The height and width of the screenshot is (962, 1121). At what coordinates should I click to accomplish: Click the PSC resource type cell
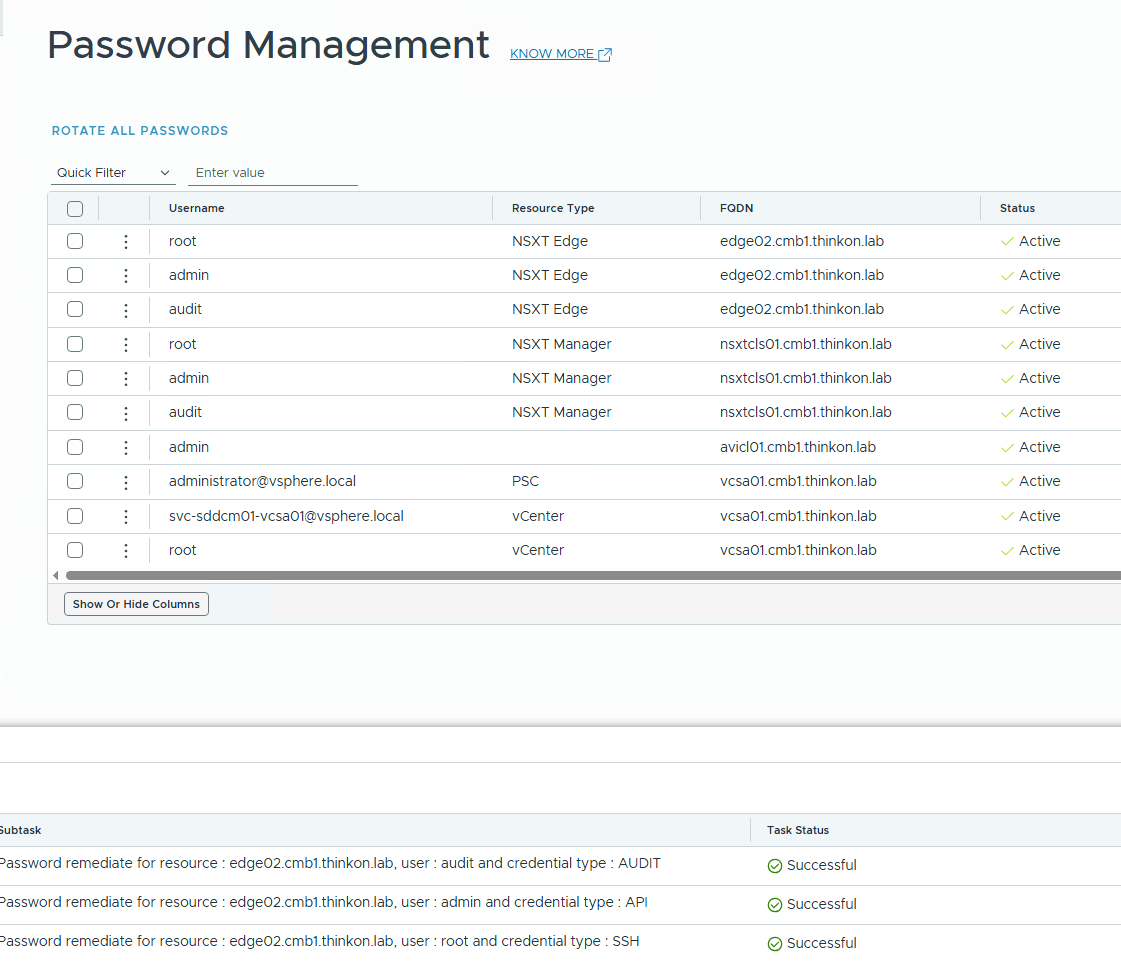(x=525, y=481)
